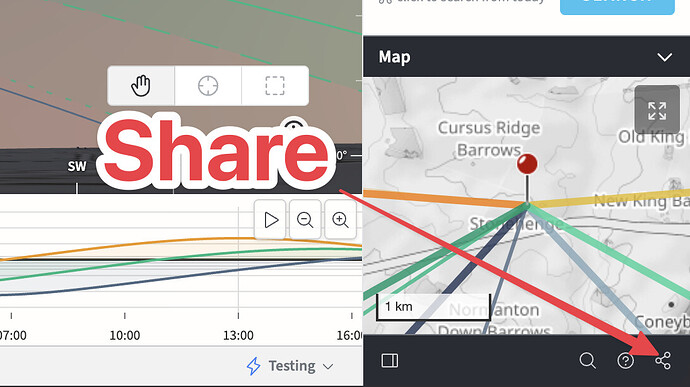Image resolution: width=690 pixels, height=387 pixels.
Task: Click the Map panel header title
Action: [x=394, y=57]
